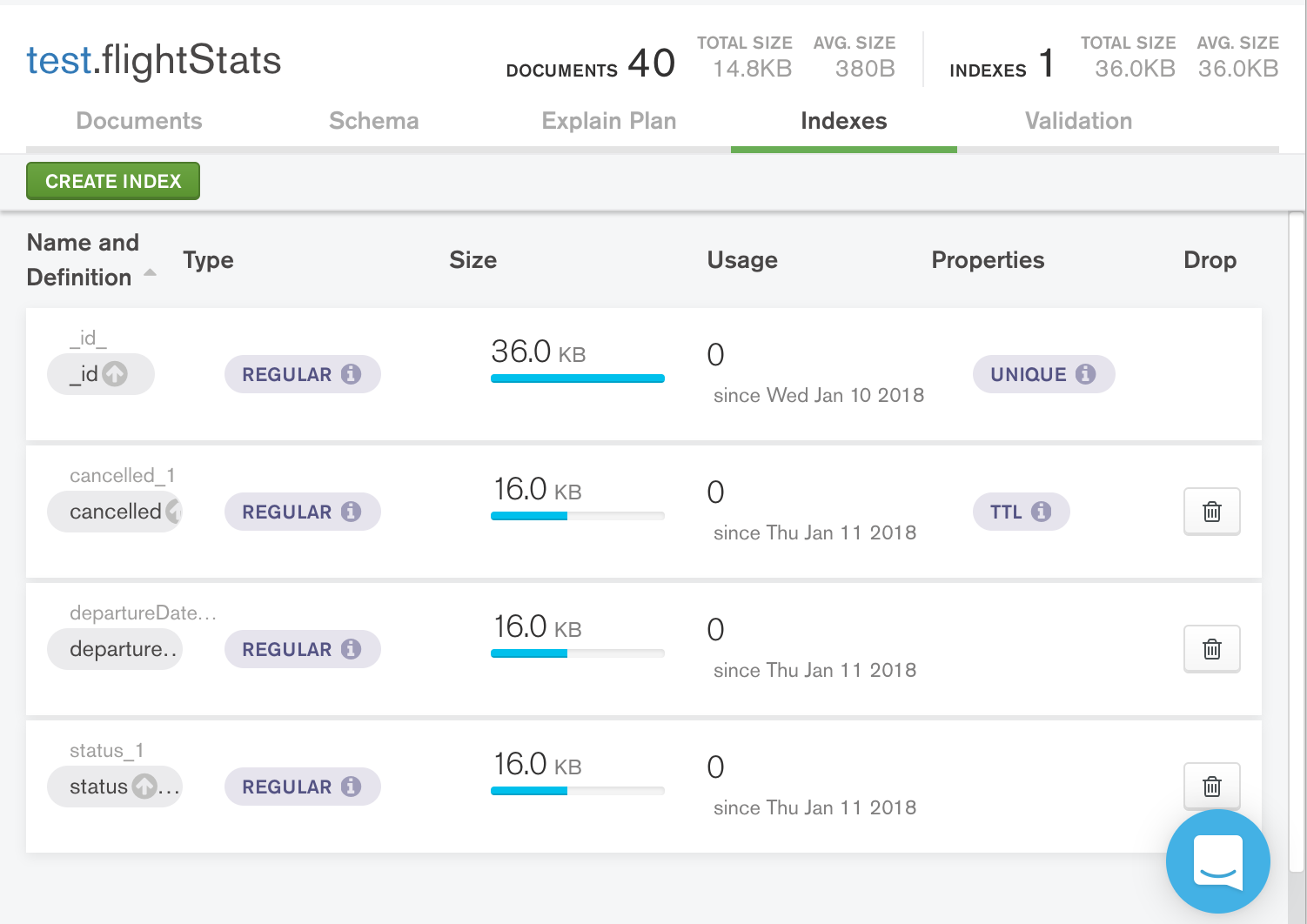Click the info icon on the _id_ REGULAR badge
Screen dimensions: 1307x924
tap(352, 374)
